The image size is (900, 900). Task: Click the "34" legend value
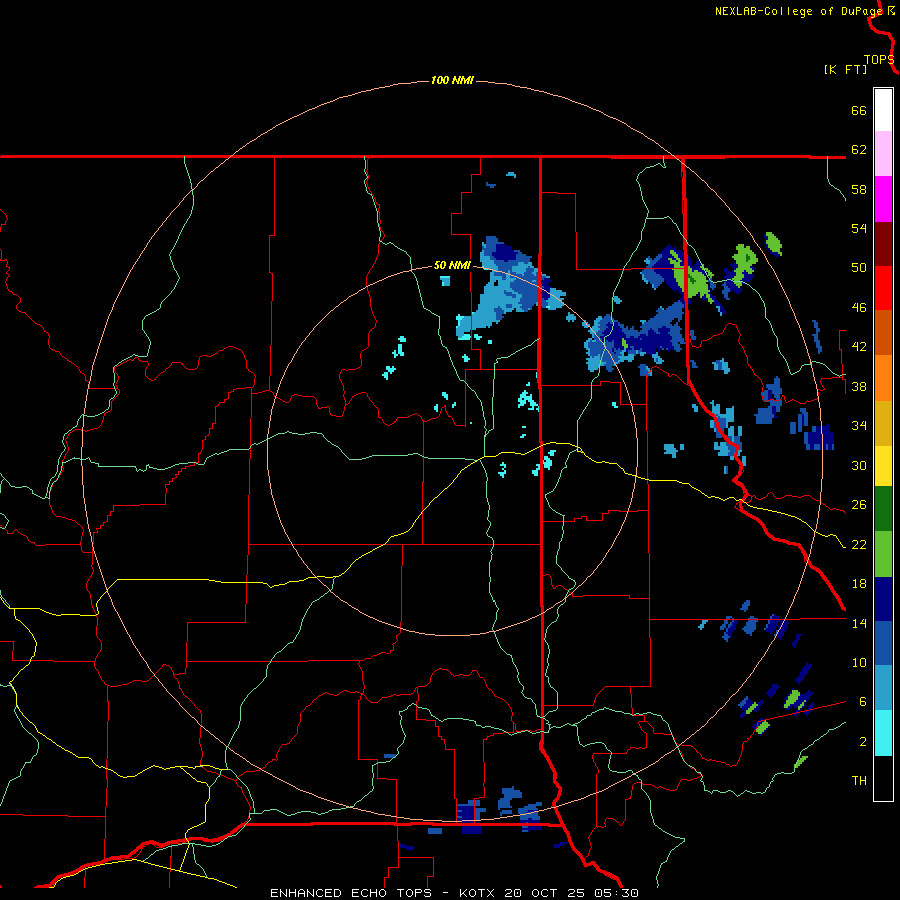[859, 426]
